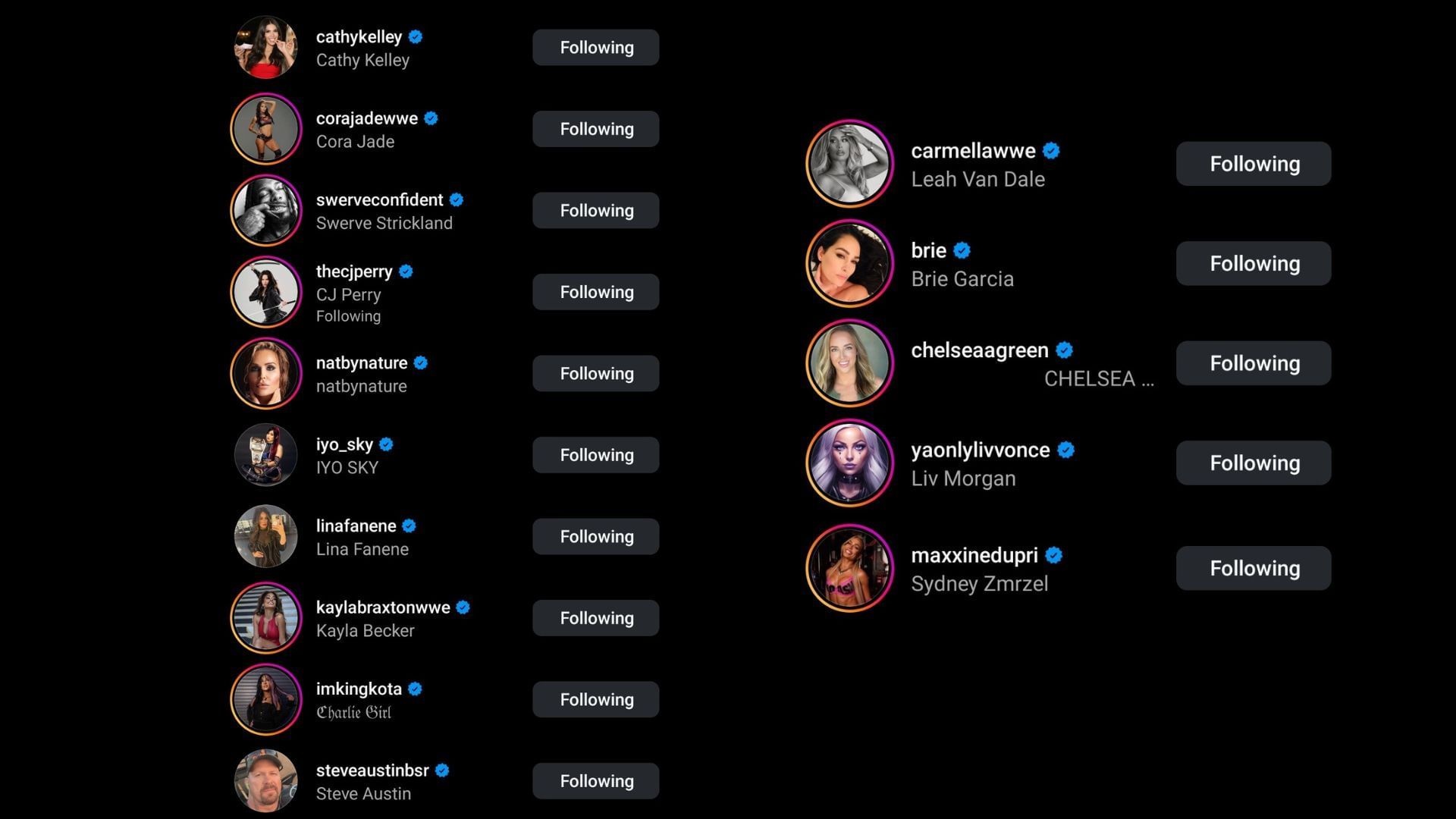Open cathykelley's profile picture
Viewport: 1456px width, 819px height.
click(265, 48)
